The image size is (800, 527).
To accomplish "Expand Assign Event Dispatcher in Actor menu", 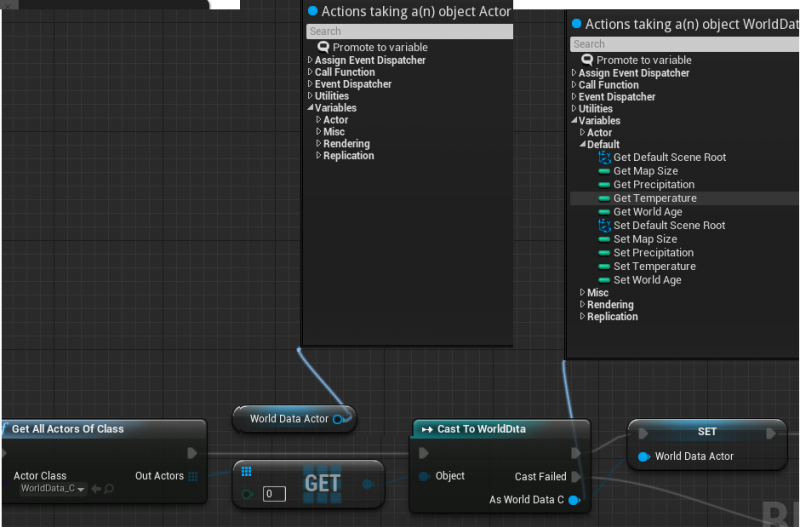I will click(x=310, y=60).
